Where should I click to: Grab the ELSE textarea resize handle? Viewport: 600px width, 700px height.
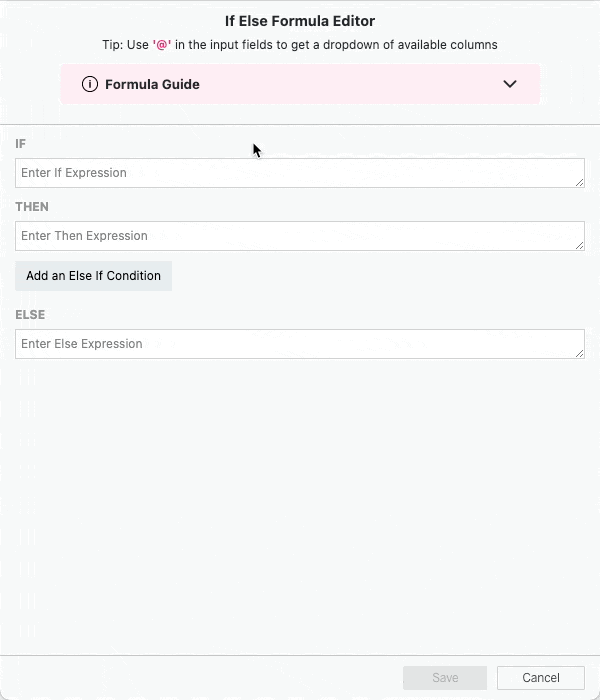tap(580, 354)
